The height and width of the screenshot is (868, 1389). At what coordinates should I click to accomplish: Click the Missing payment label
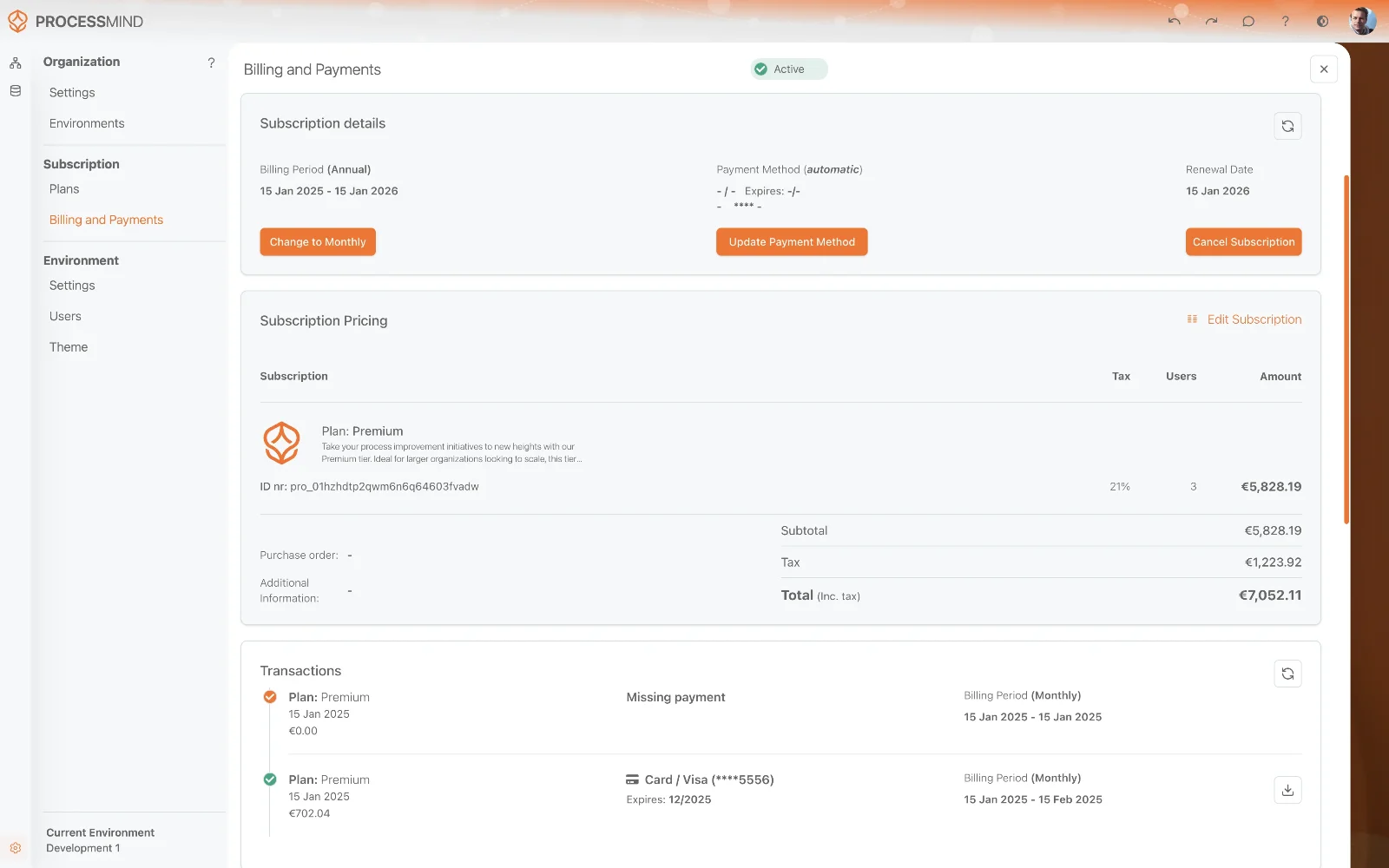coord(675,697)
